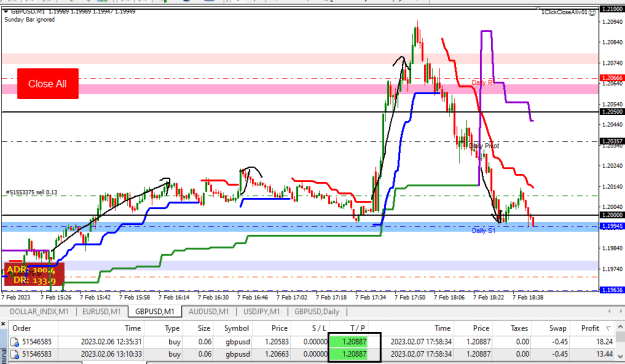Click the Daily S1 label on the chart
The width and height of the screenshot is (625, 364).
tap(483, 230)
